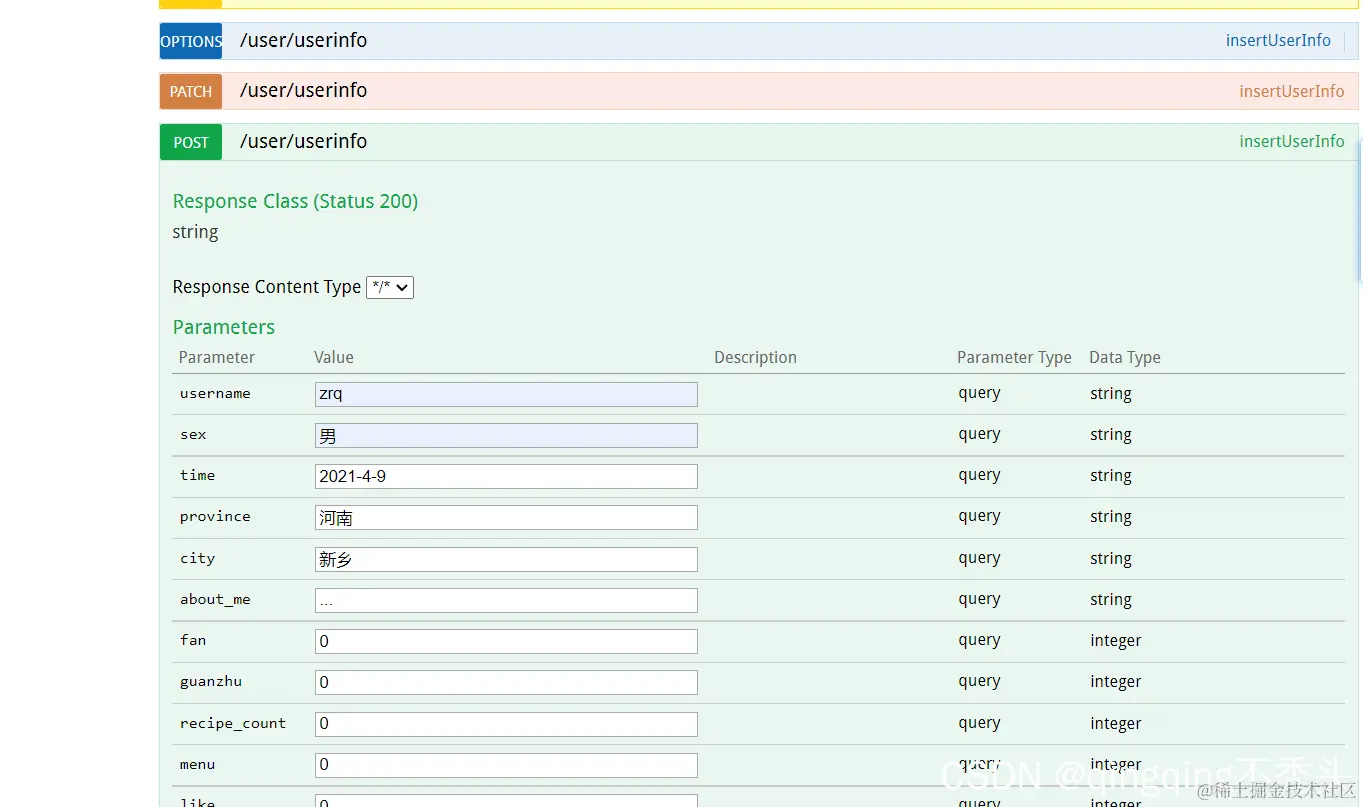Expand the OPTIONS /user/userinfo operation
Viewport: 1363px width, 807px height.
pos(303,41)
